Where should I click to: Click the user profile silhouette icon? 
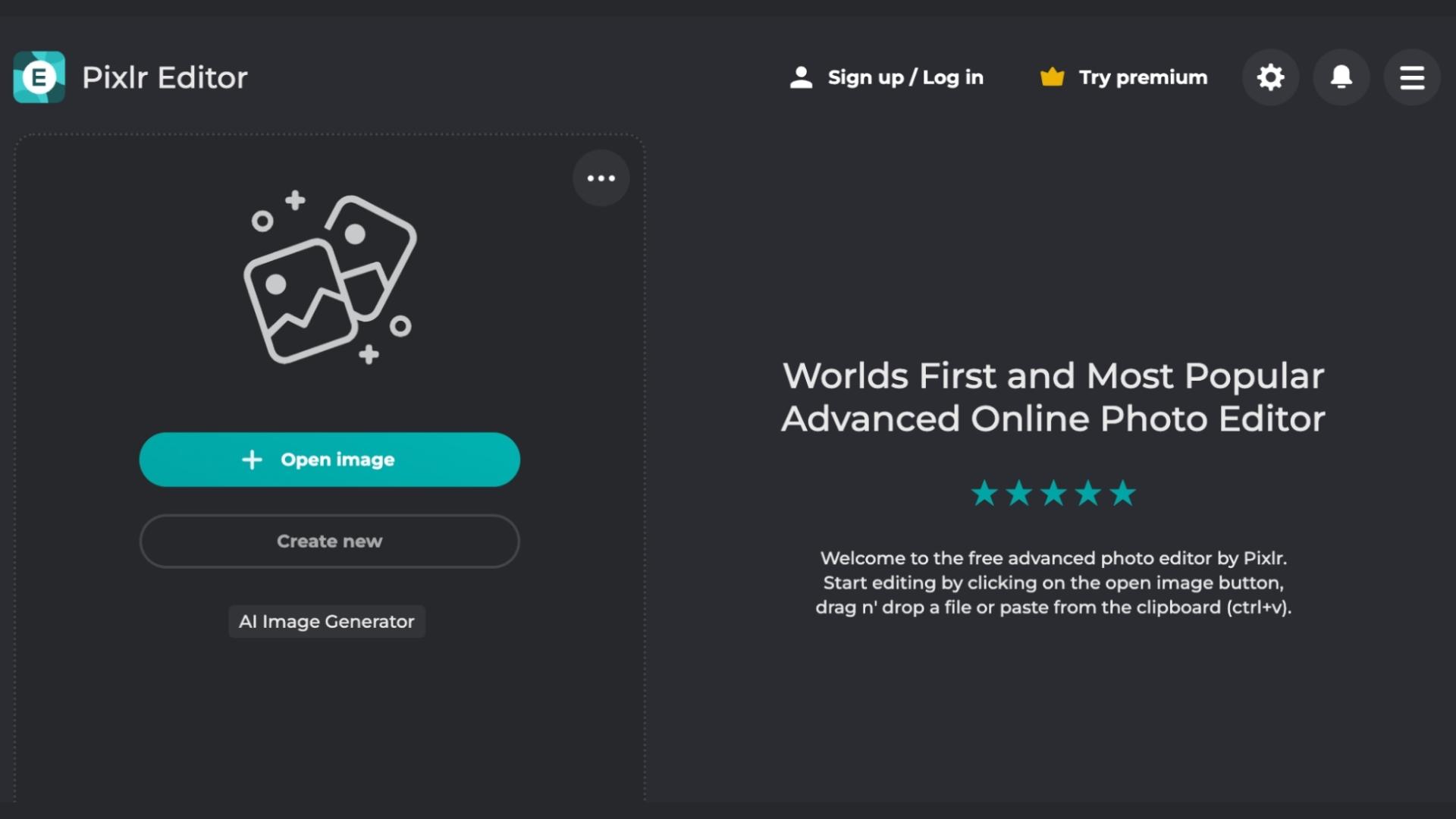[801, 77]
